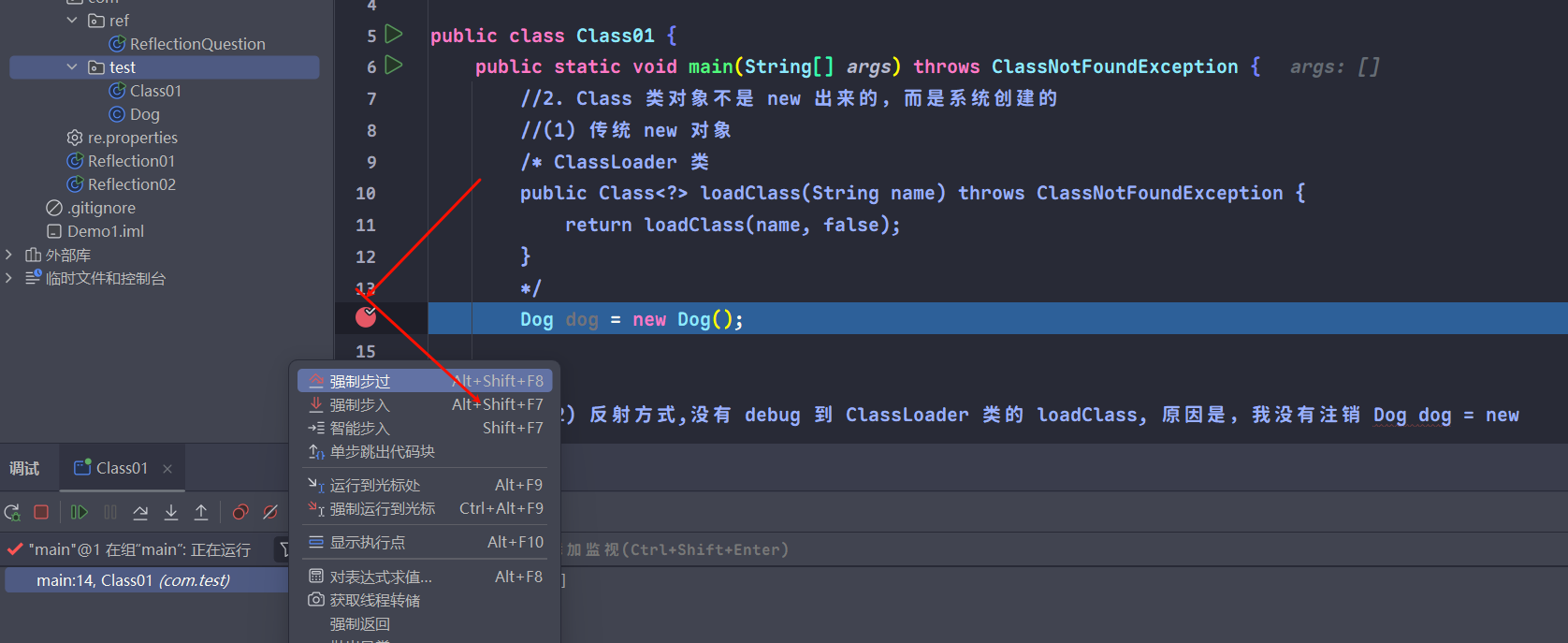Choose 强制步入 from the context menu
The width and height of the screenshot is (1568, 643).
coord(359,405)
